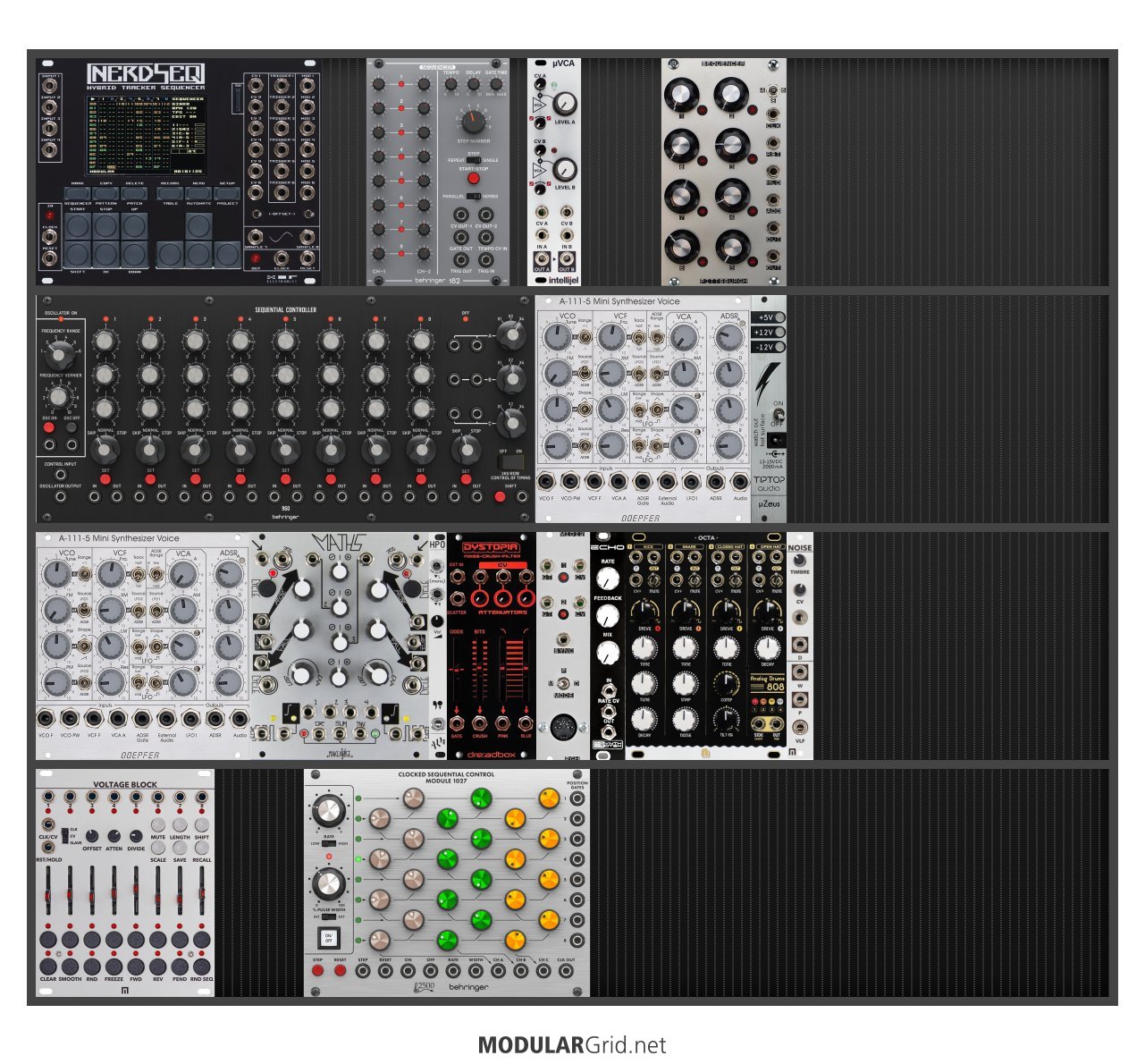Click the Rate knob on the Echo module
The height and width of the screenshot is (1064, 1145).
click(608, 578)
